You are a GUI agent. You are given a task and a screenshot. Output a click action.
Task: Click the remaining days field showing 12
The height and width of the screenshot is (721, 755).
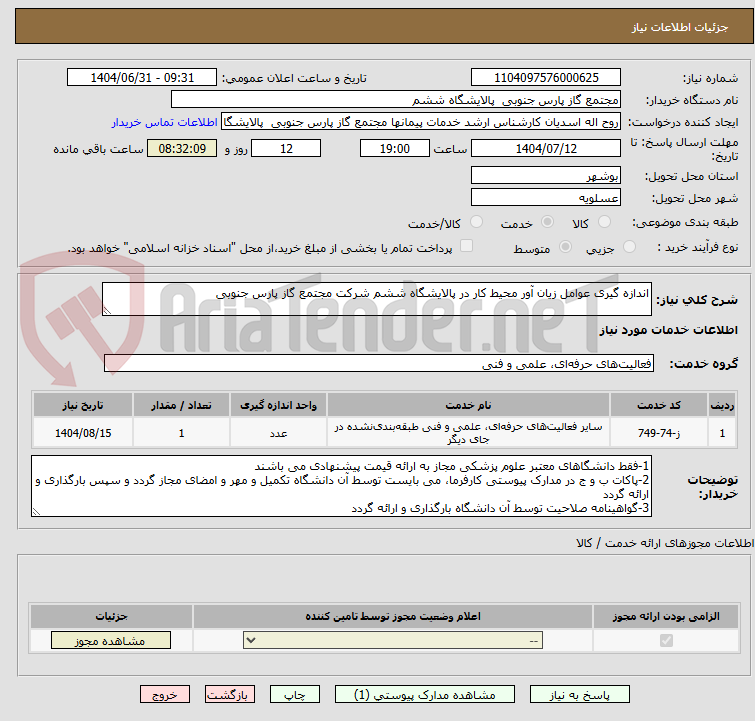(286, 148)
